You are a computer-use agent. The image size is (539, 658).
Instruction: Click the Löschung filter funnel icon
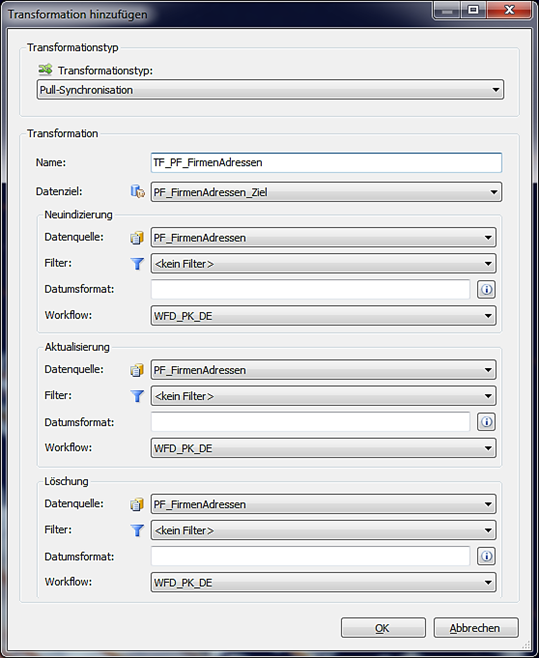[x=137, y=530]
